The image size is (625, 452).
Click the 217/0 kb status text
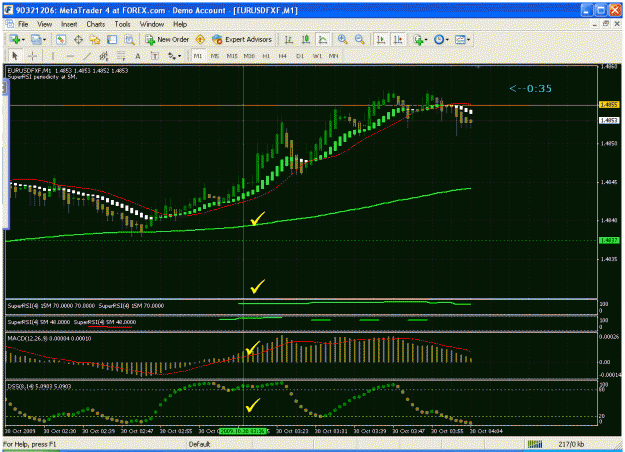click(571, 444)
